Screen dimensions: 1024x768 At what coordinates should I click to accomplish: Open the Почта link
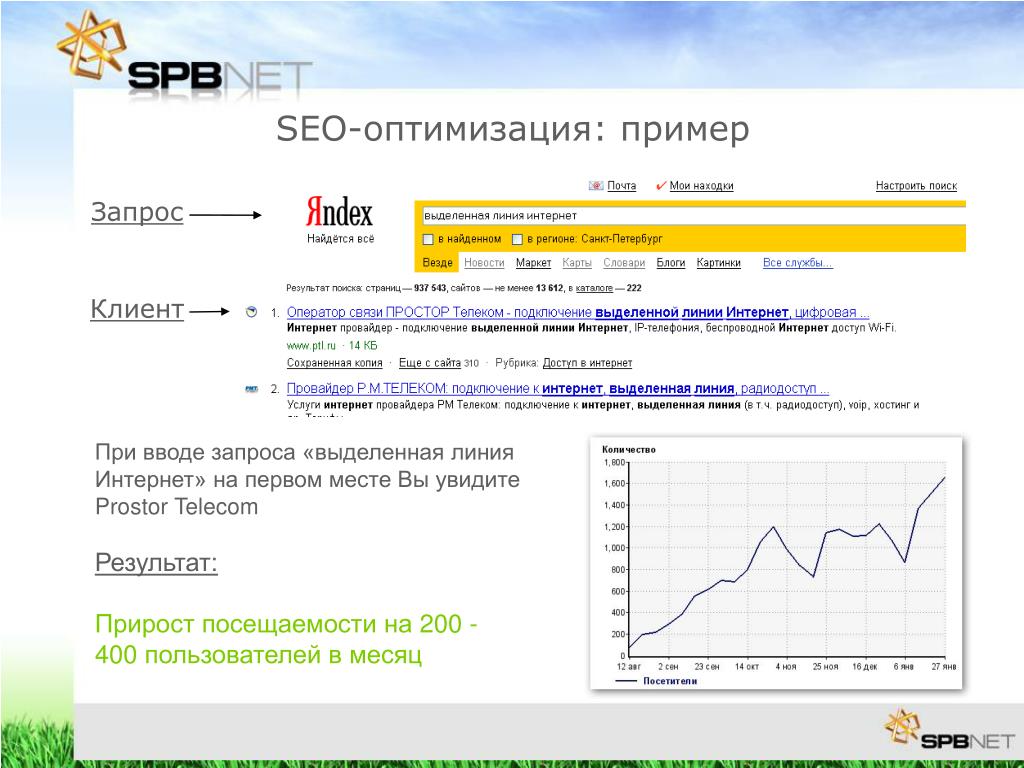tap(622, 186)
